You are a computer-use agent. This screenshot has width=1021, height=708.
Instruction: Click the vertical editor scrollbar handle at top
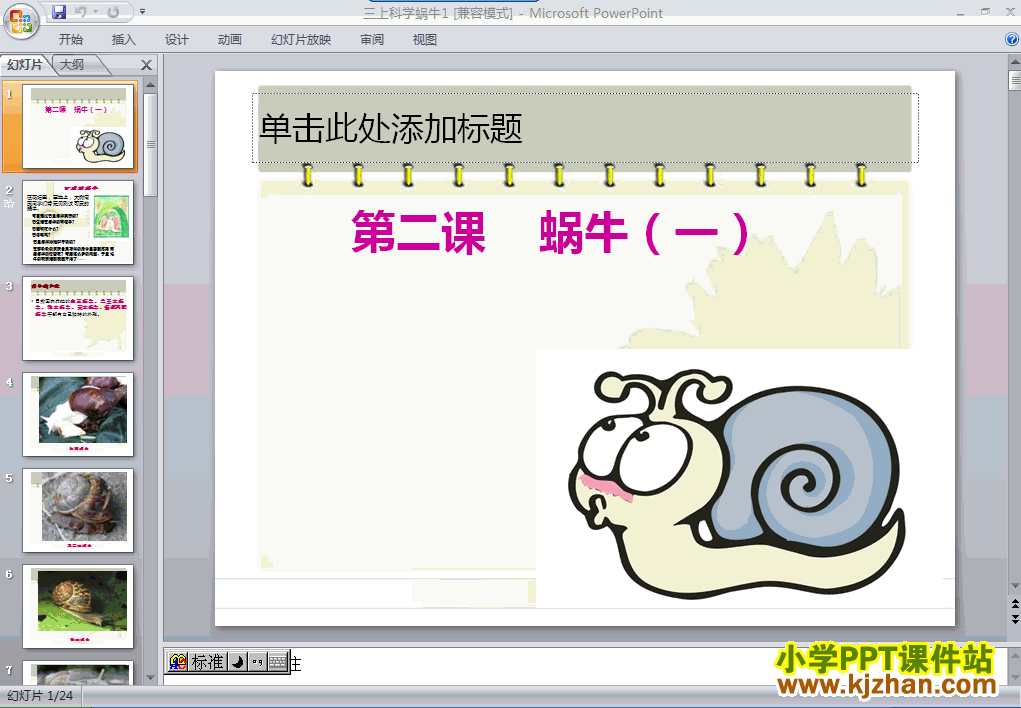click(x=1014, y=81)
